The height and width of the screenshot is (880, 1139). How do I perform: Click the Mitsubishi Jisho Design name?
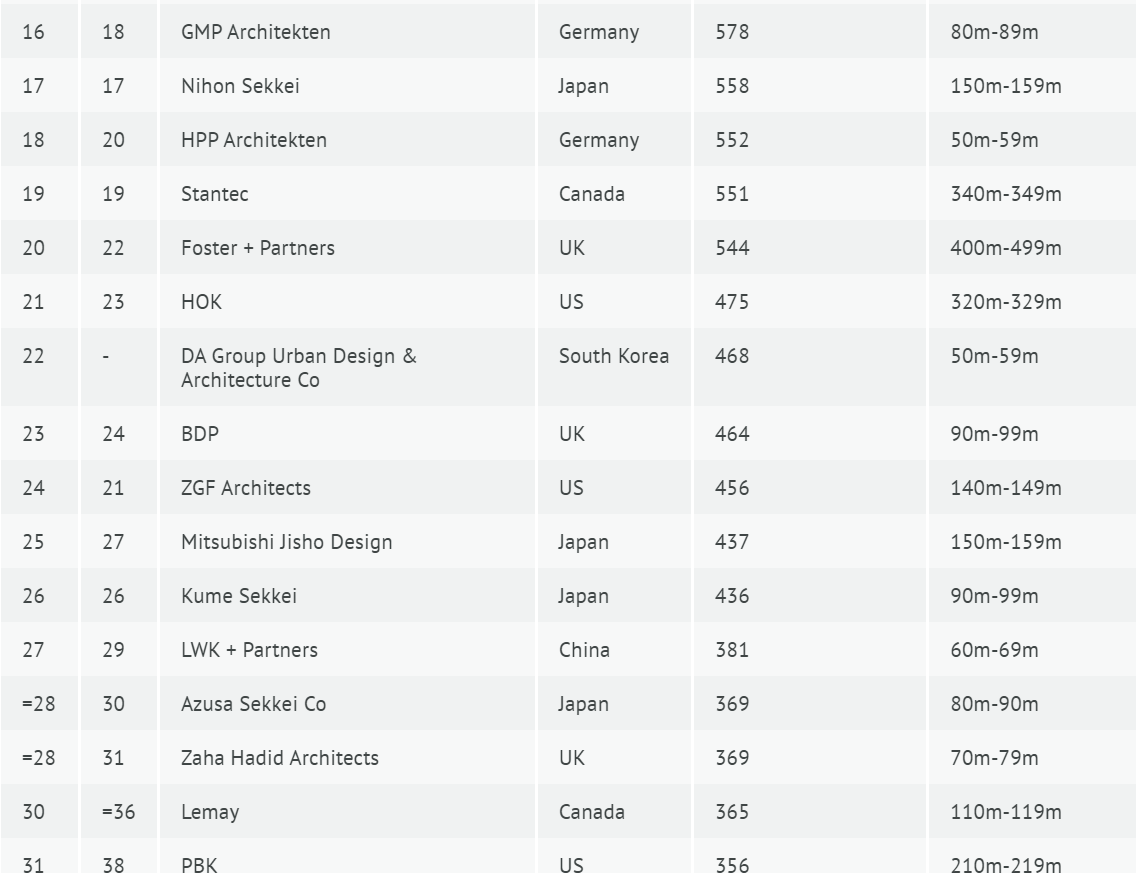pyautogui.click(x=286, y=542)
